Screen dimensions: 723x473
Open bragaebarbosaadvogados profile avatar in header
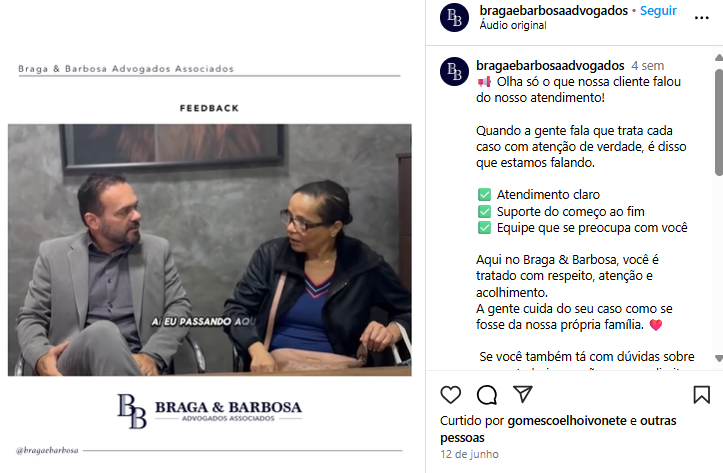click(x=454, y=18)
